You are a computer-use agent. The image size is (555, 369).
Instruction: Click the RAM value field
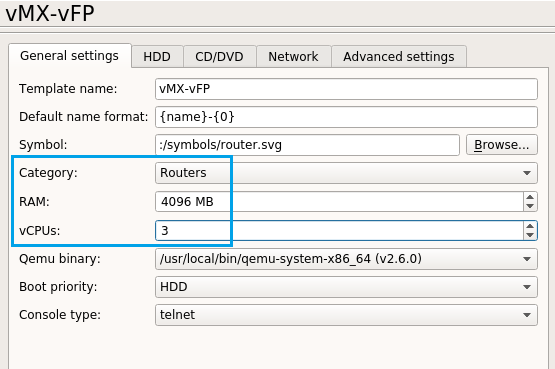(x=339, y=202)
